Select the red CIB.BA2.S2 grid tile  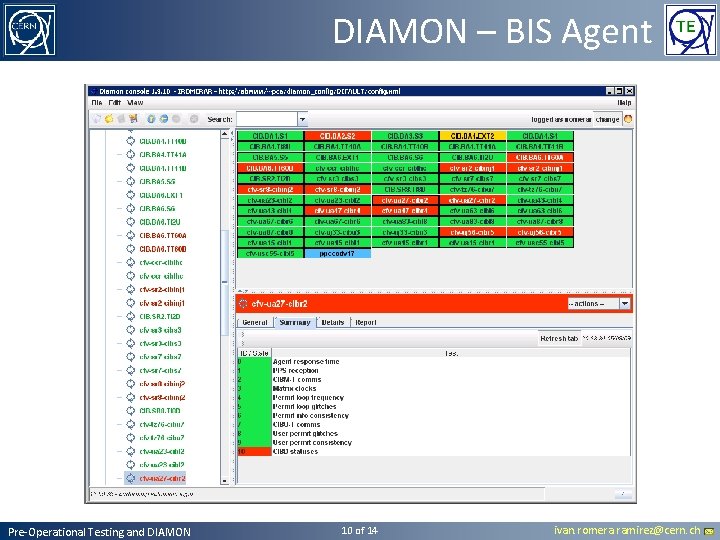tap(337, 136)
